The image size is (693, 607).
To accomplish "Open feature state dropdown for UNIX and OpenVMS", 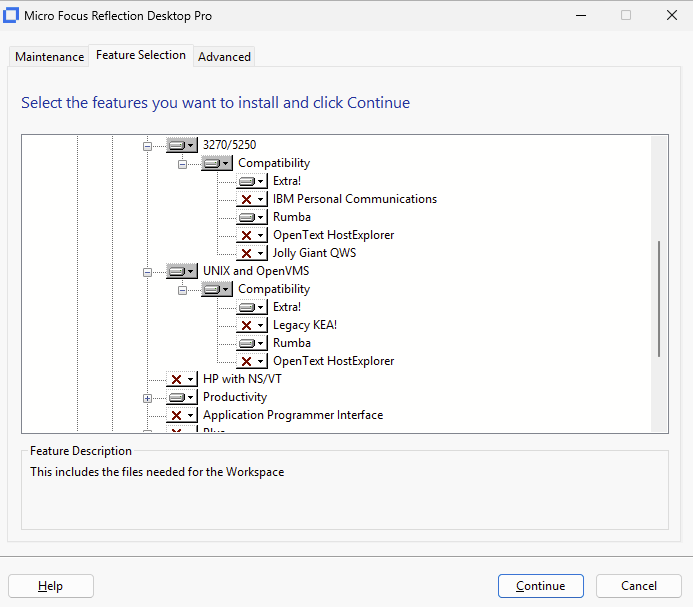I will point(182,271).
